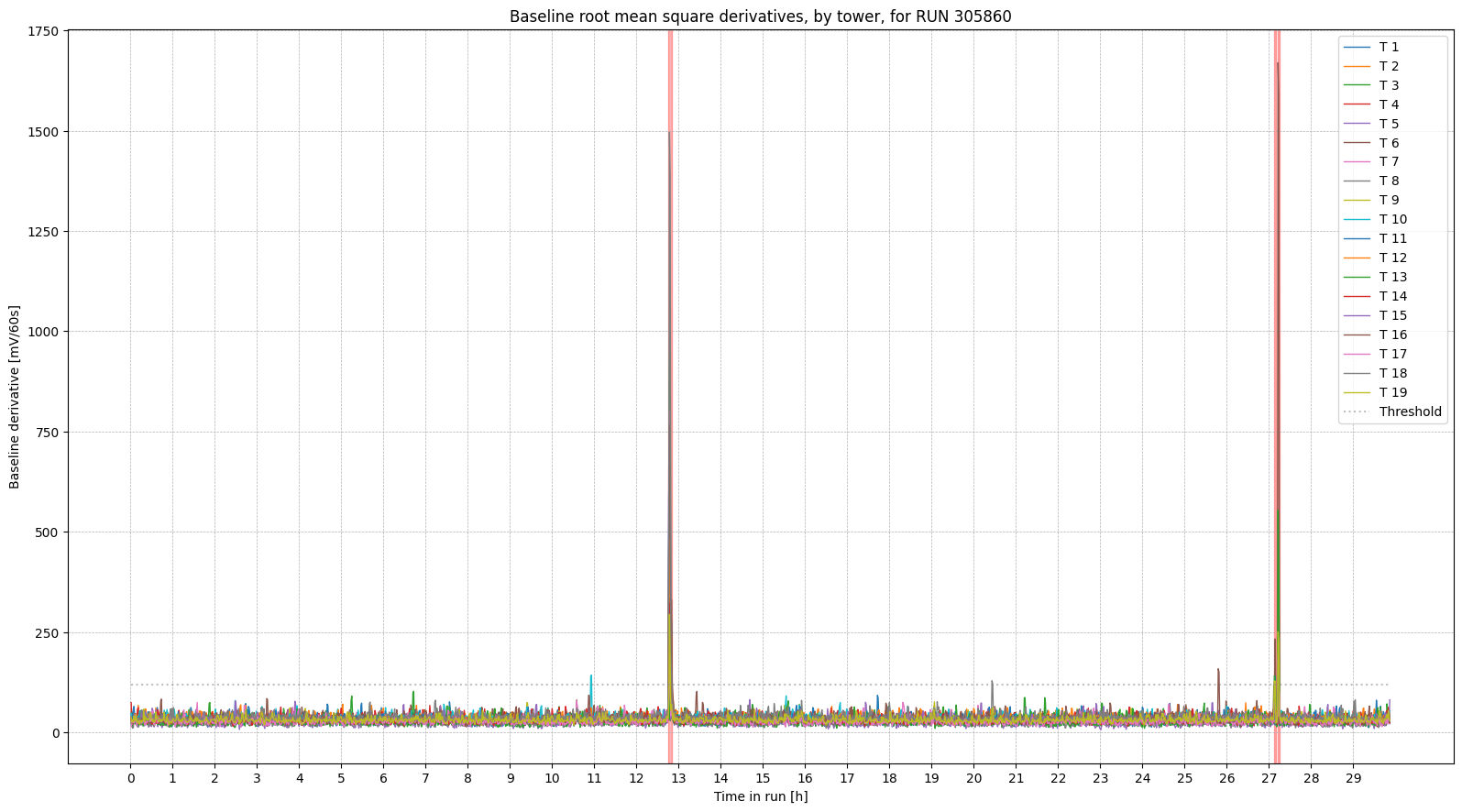The width and height of the screenshot is (1462, 812).
Task: Click the top of the tallest spike near hour 27
Action: click(x=1277, y=64)
